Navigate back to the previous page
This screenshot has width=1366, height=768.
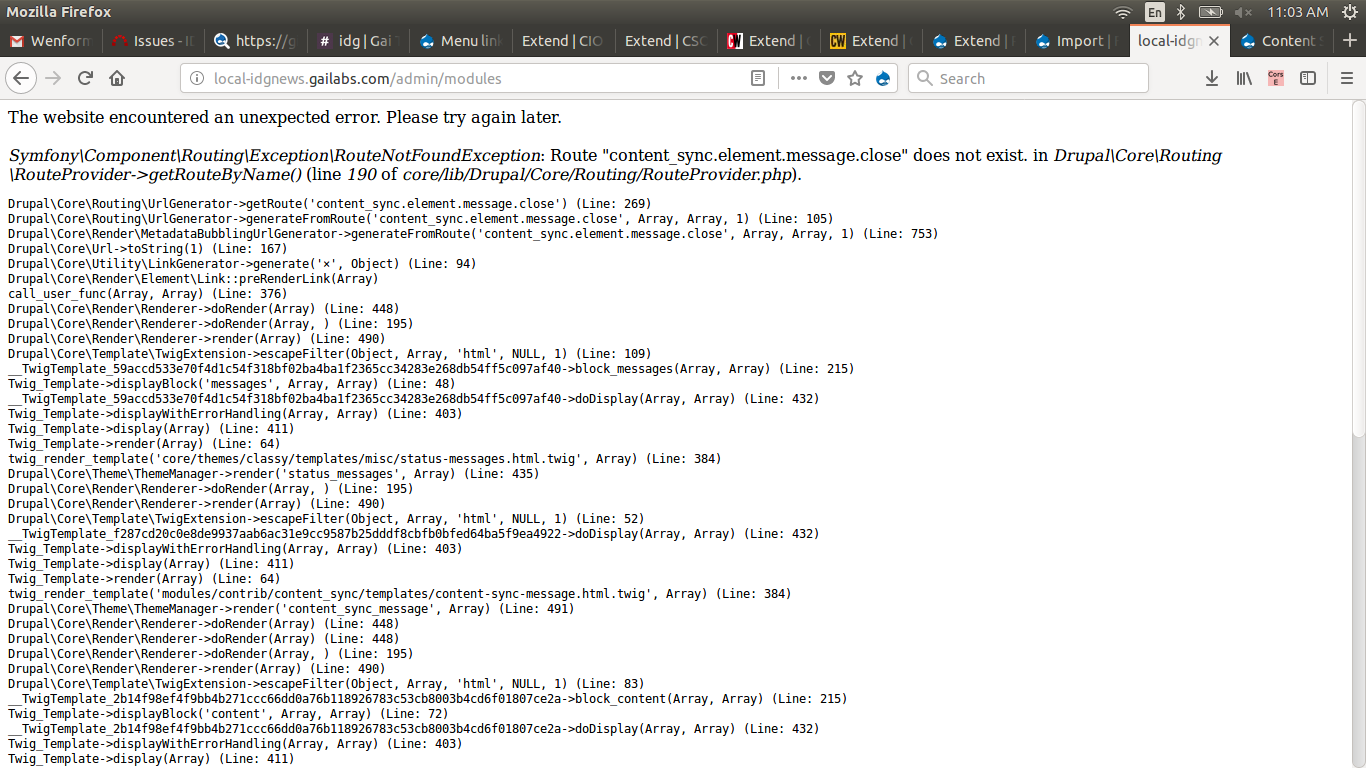[21, 78]
